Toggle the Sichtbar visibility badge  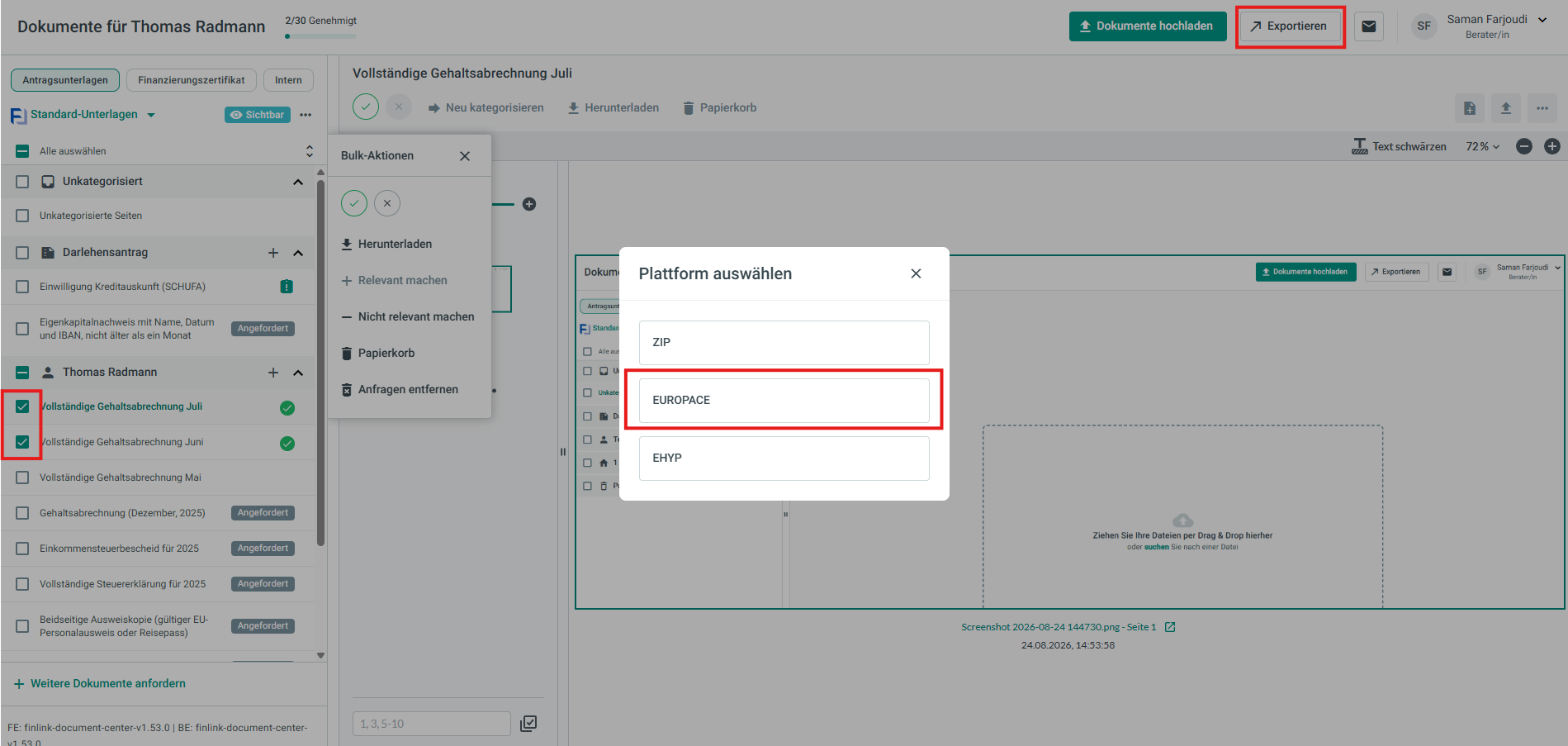tap(257, 115)
